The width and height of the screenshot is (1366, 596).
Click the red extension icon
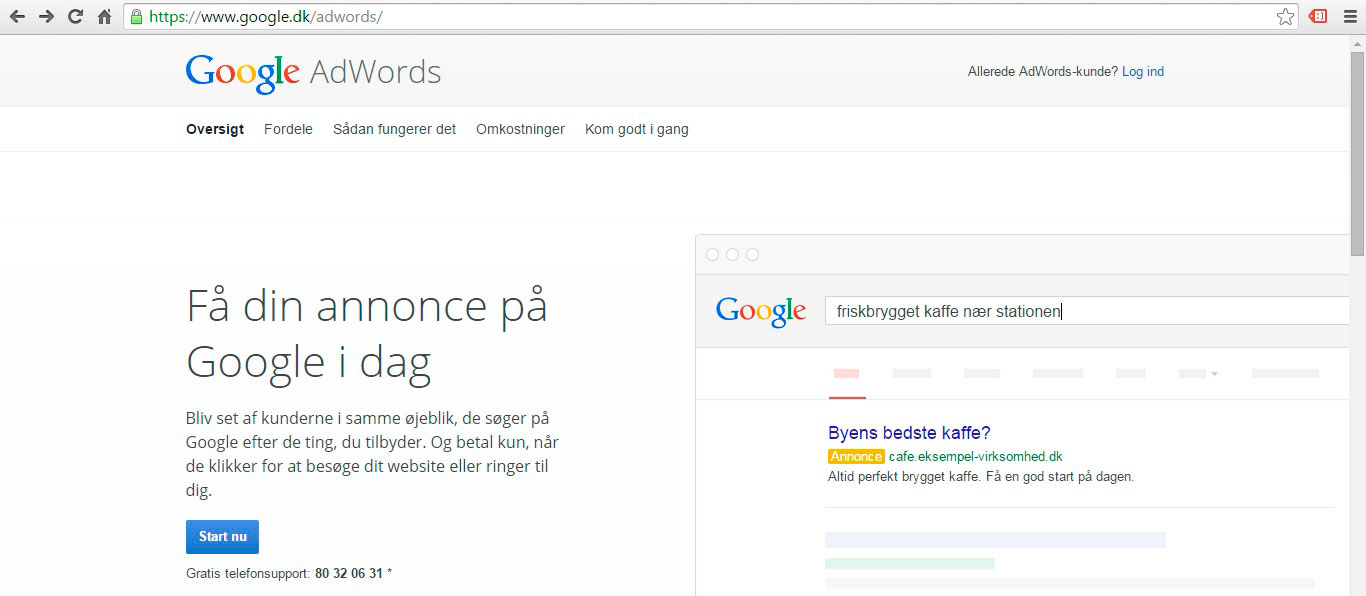pos(1318,17)
